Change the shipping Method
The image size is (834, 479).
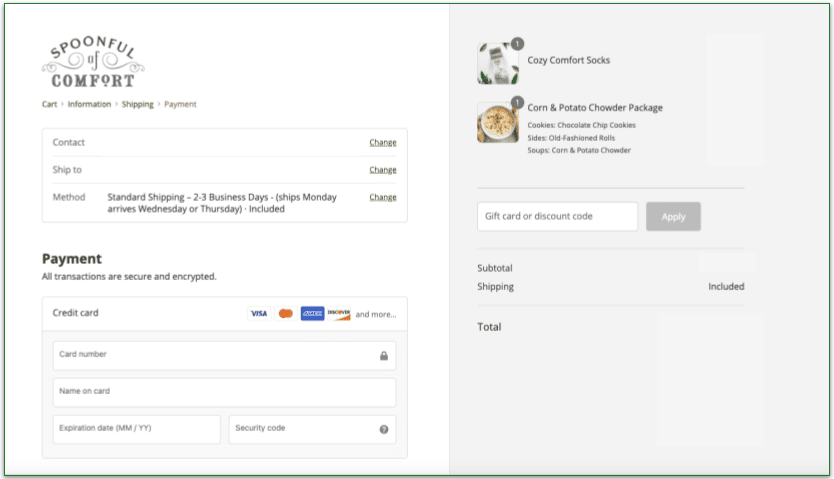383,197
